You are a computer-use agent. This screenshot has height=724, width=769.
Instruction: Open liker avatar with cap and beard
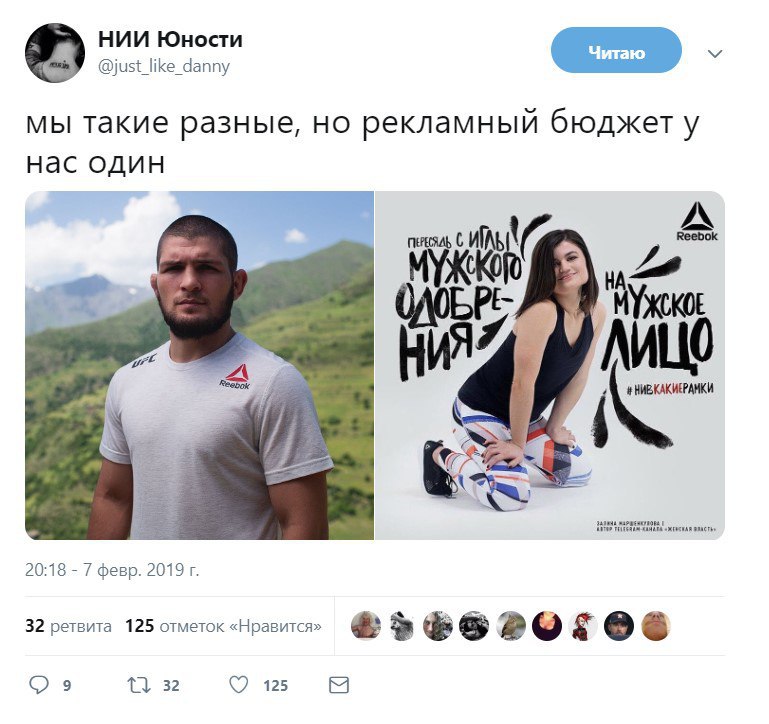(x=619, y=626)
